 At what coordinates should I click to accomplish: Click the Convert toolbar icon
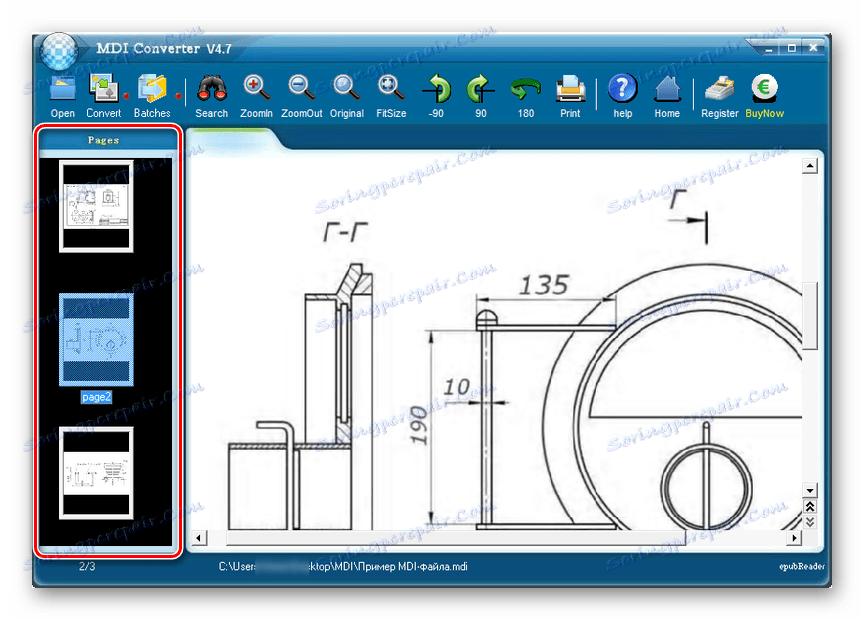pyautogui.click(x=103, y=89)
